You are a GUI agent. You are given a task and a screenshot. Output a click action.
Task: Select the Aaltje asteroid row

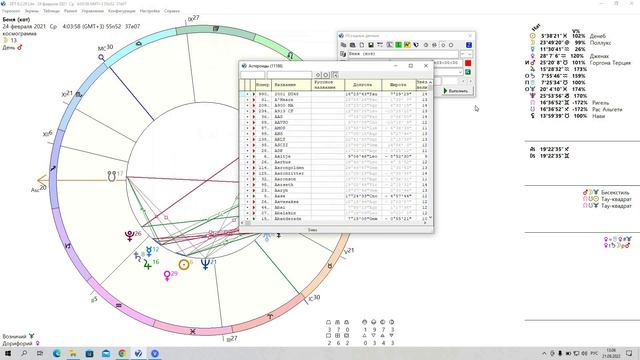click(x=335, y=156)
